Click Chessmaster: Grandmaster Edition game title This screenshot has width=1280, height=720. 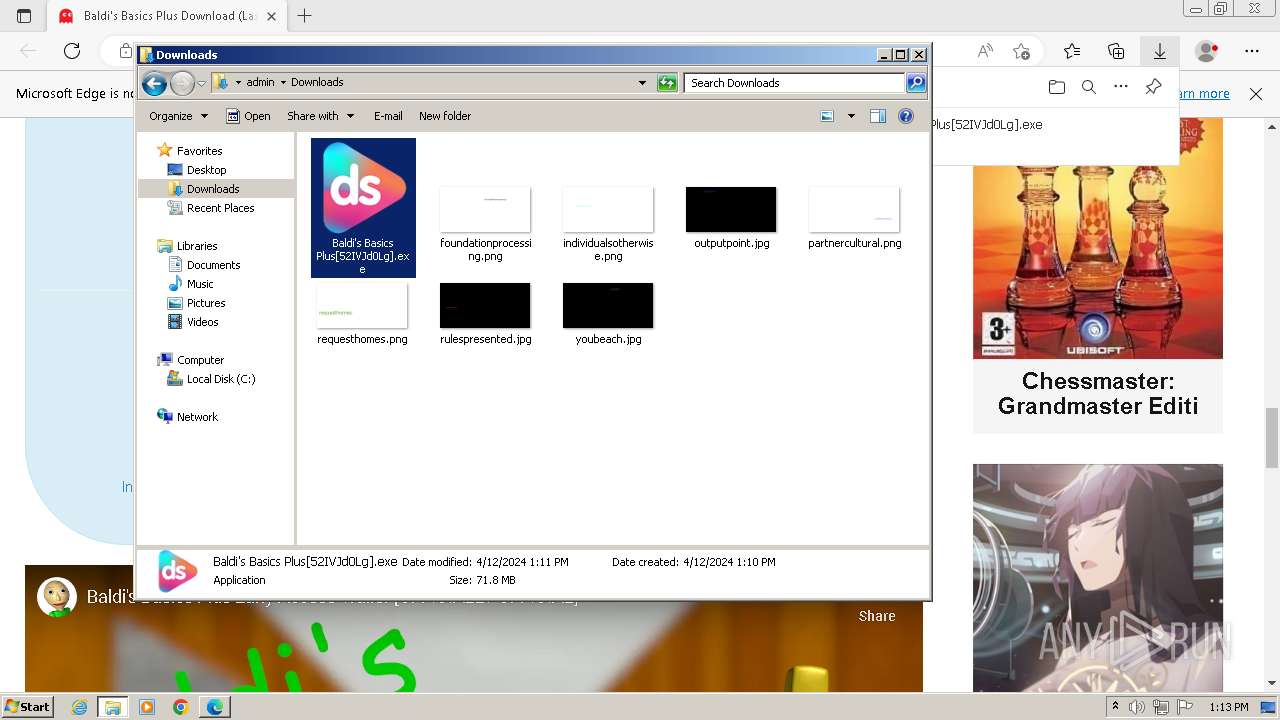click(1098, 394)
